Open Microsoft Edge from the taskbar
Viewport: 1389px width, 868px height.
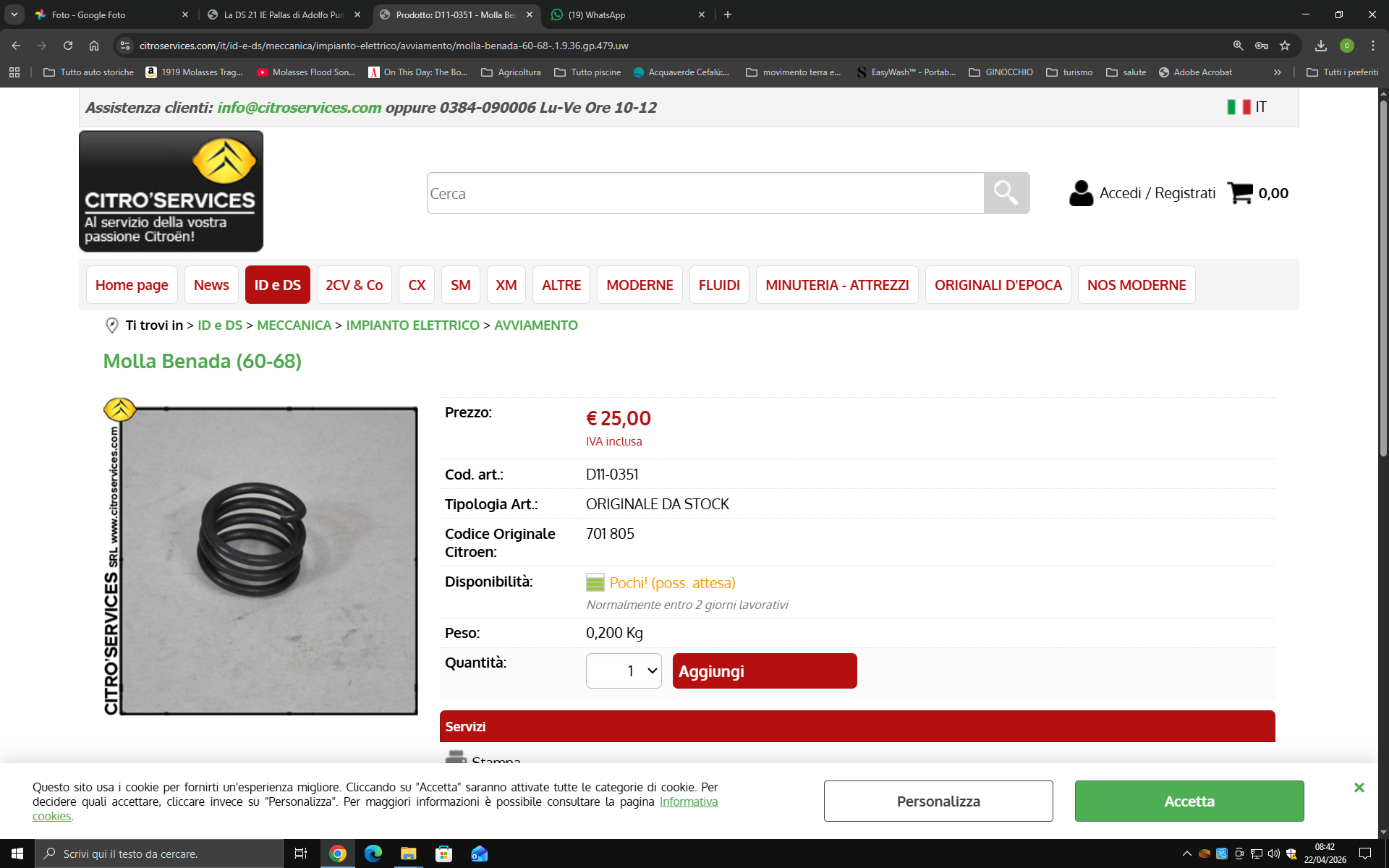[x=373, y=854]
